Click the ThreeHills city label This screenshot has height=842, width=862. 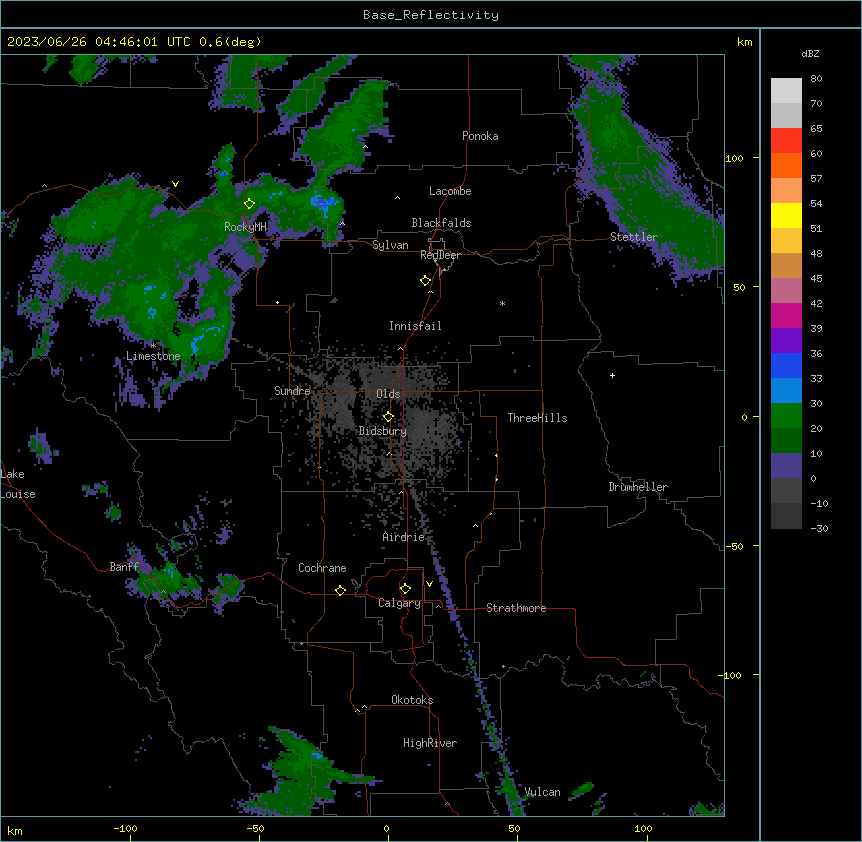pos(537,418)
